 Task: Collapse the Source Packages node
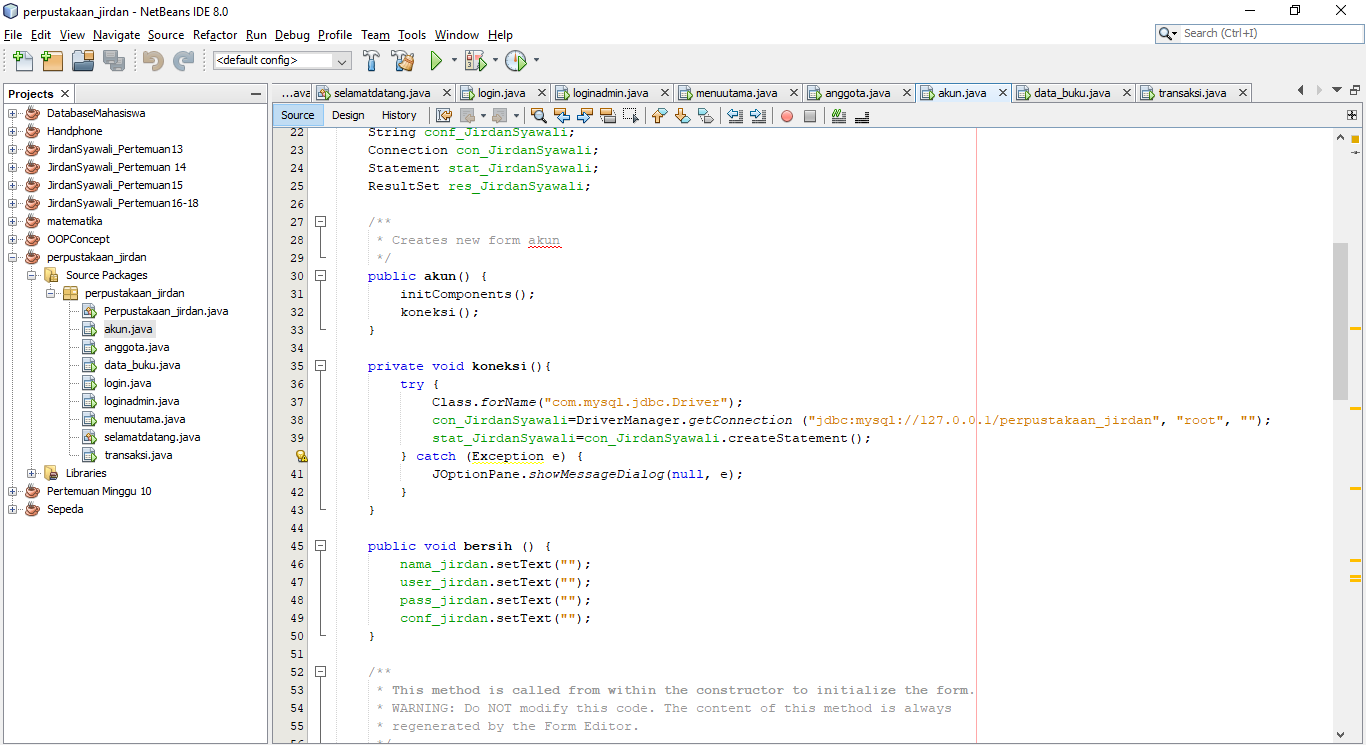point(31,275)
